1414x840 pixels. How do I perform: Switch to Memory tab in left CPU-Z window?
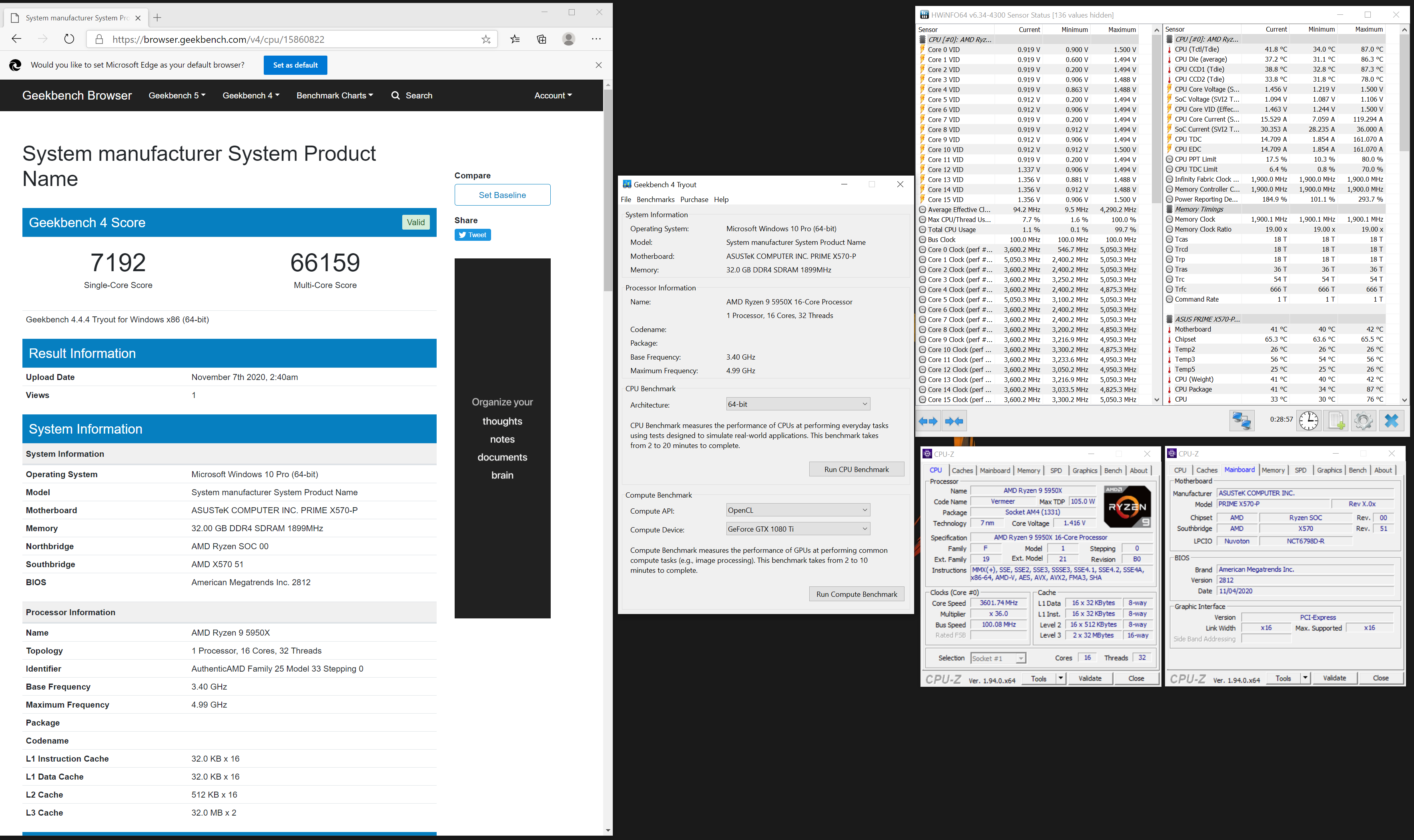pyautogui.click(x=1028, y=470)
